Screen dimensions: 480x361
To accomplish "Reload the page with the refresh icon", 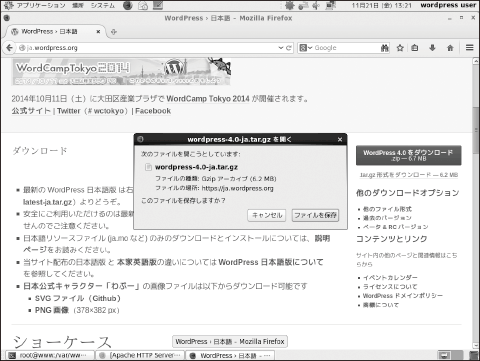I will point(289,48).
